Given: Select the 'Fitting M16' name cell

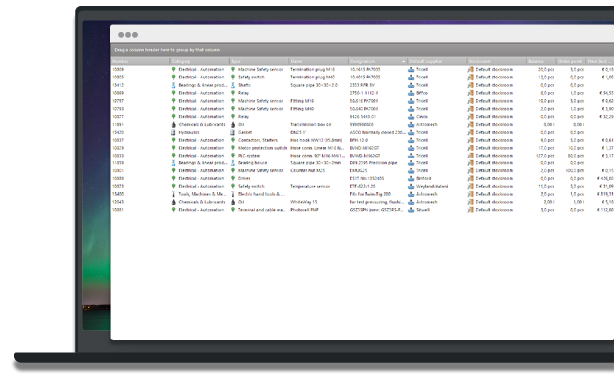Looking at the screenshot, I should click(x=302, y=101).
